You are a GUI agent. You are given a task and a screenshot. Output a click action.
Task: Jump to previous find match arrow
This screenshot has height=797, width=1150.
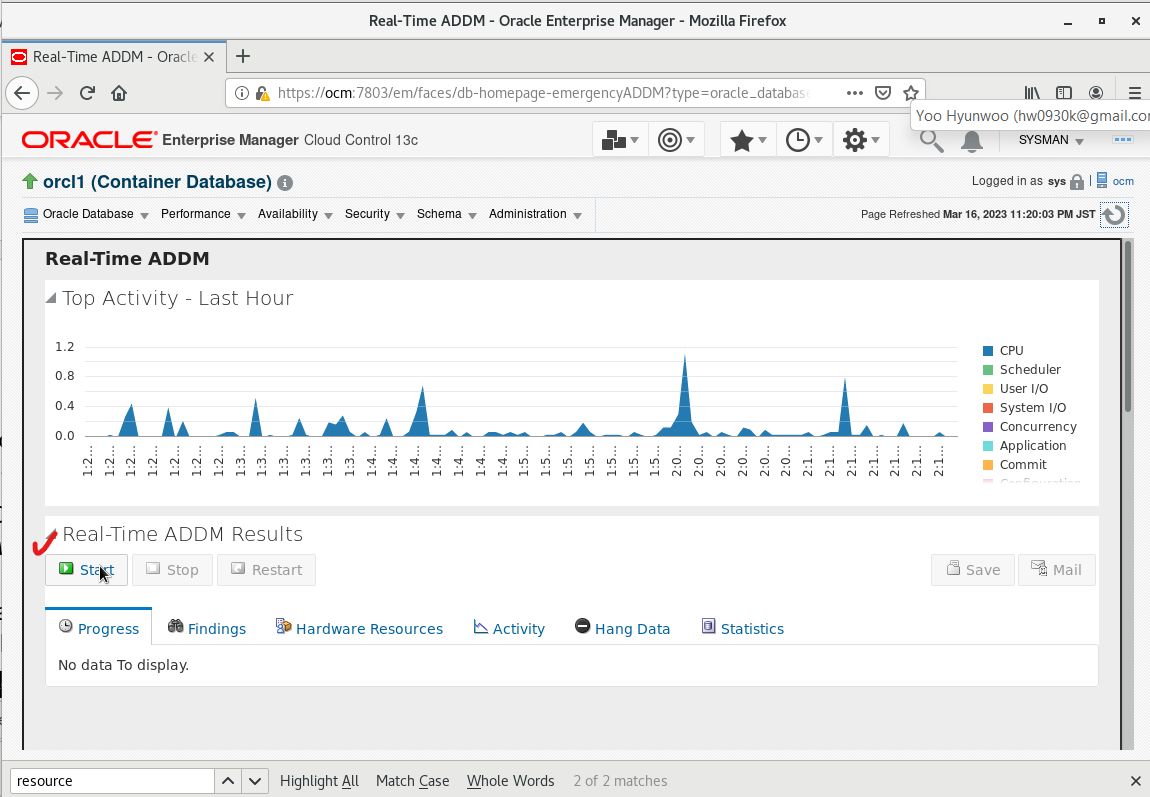[x=228, y=781]
